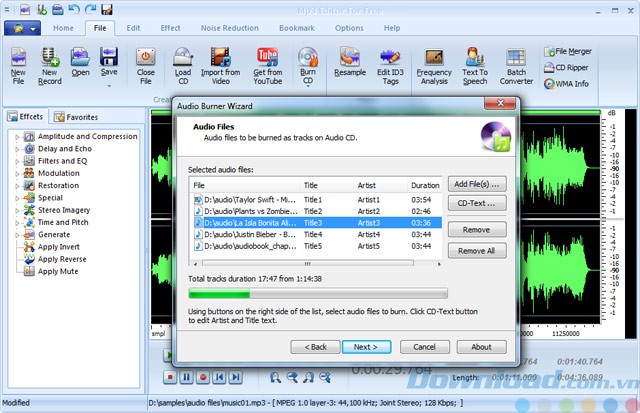This screenshot has width=640, height=413.
Task: Open the application menu button dropdown
Action: click(x=22, y=28)
